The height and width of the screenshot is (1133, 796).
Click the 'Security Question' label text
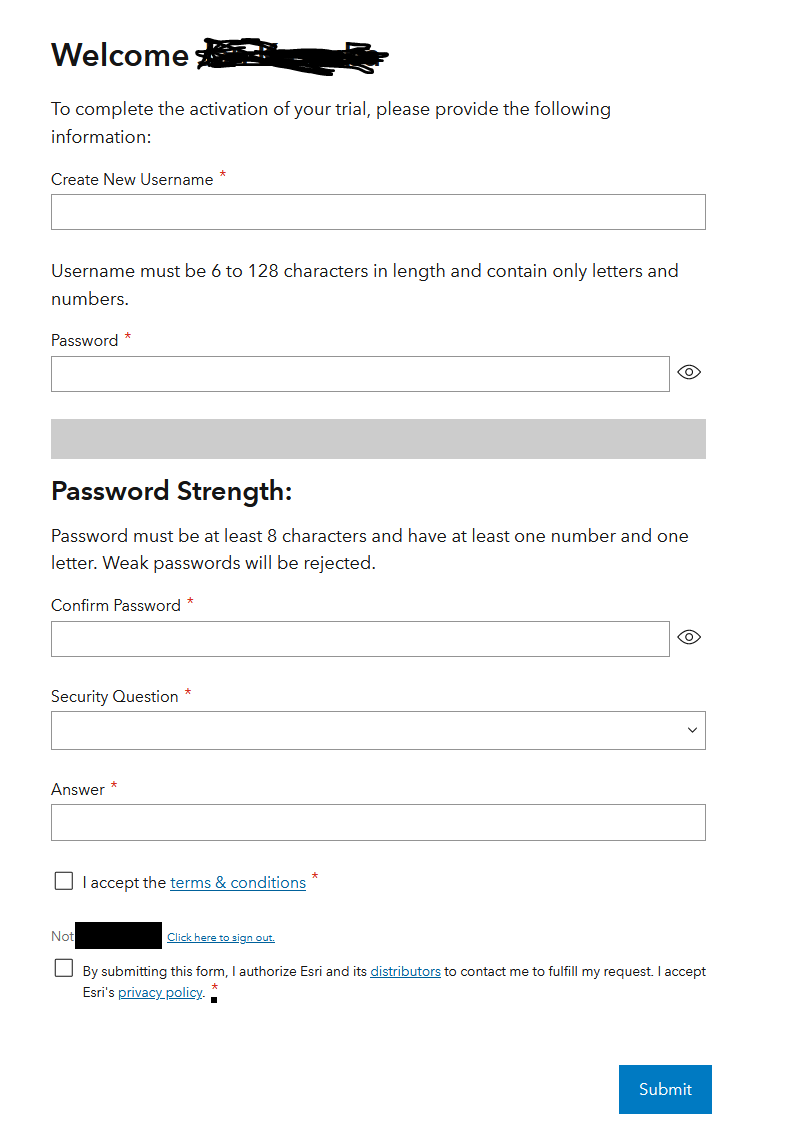(x=115, y=697)
